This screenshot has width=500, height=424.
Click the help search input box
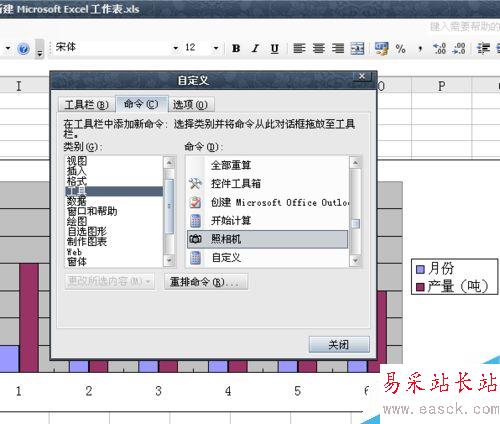pyautogui.click(x=464, y=26)
